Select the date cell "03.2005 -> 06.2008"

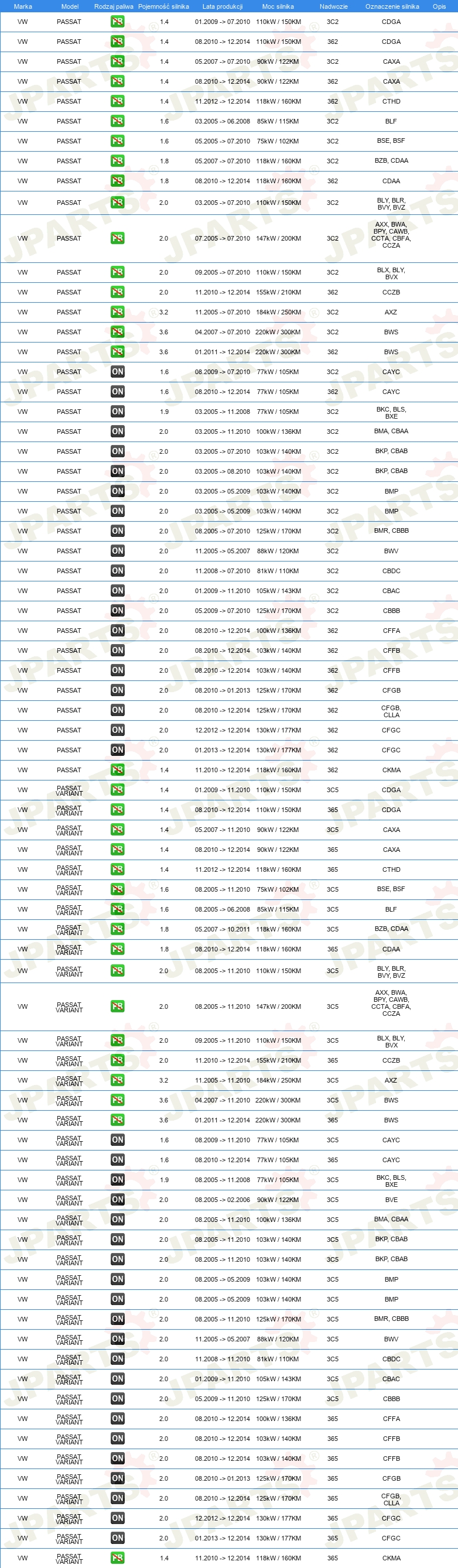[x=223, y=121]
